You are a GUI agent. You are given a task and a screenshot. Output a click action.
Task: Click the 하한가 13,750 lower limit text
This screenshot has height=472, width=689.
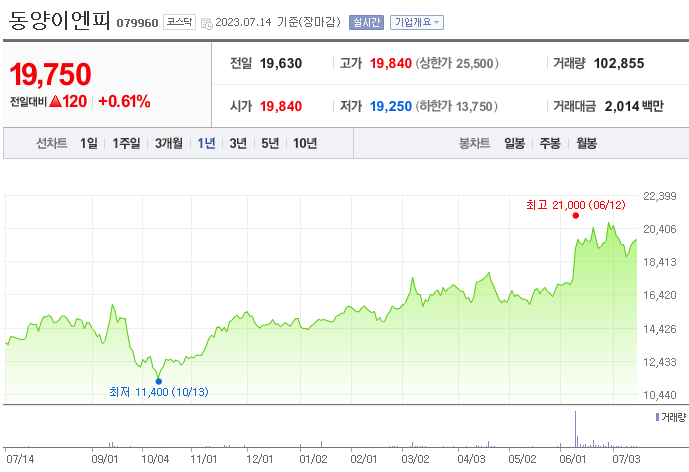tap(457, 106)
